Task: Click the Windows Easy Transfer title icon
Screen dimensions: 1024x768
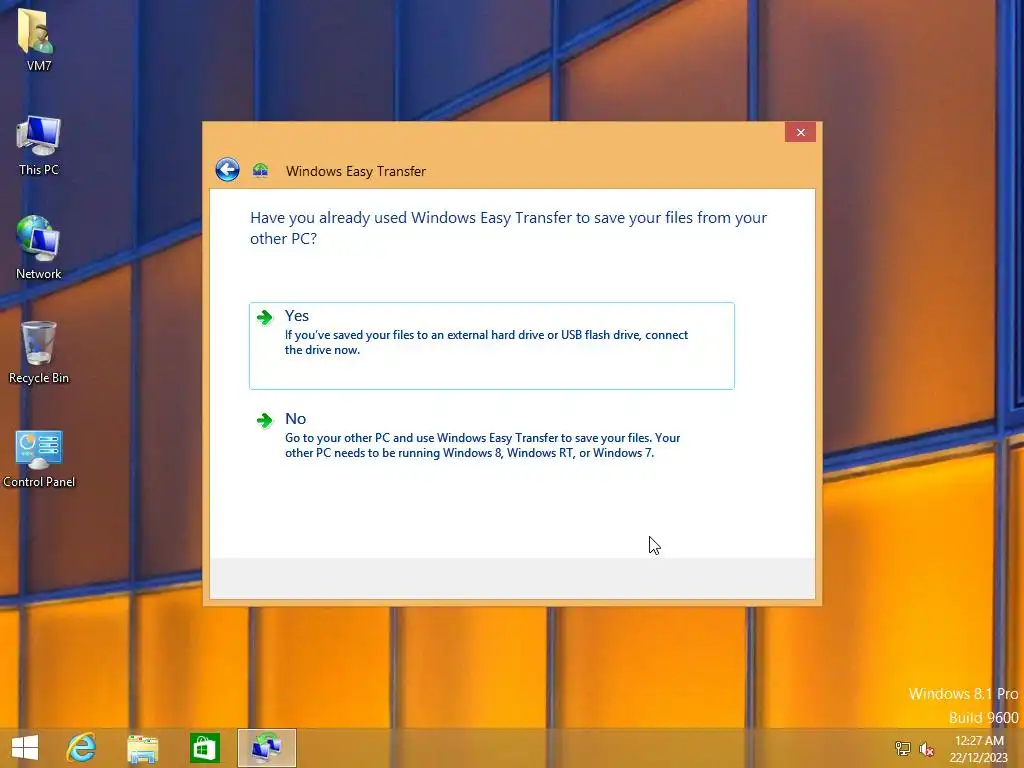Action: pyautogui.click(x=261, y=171)
